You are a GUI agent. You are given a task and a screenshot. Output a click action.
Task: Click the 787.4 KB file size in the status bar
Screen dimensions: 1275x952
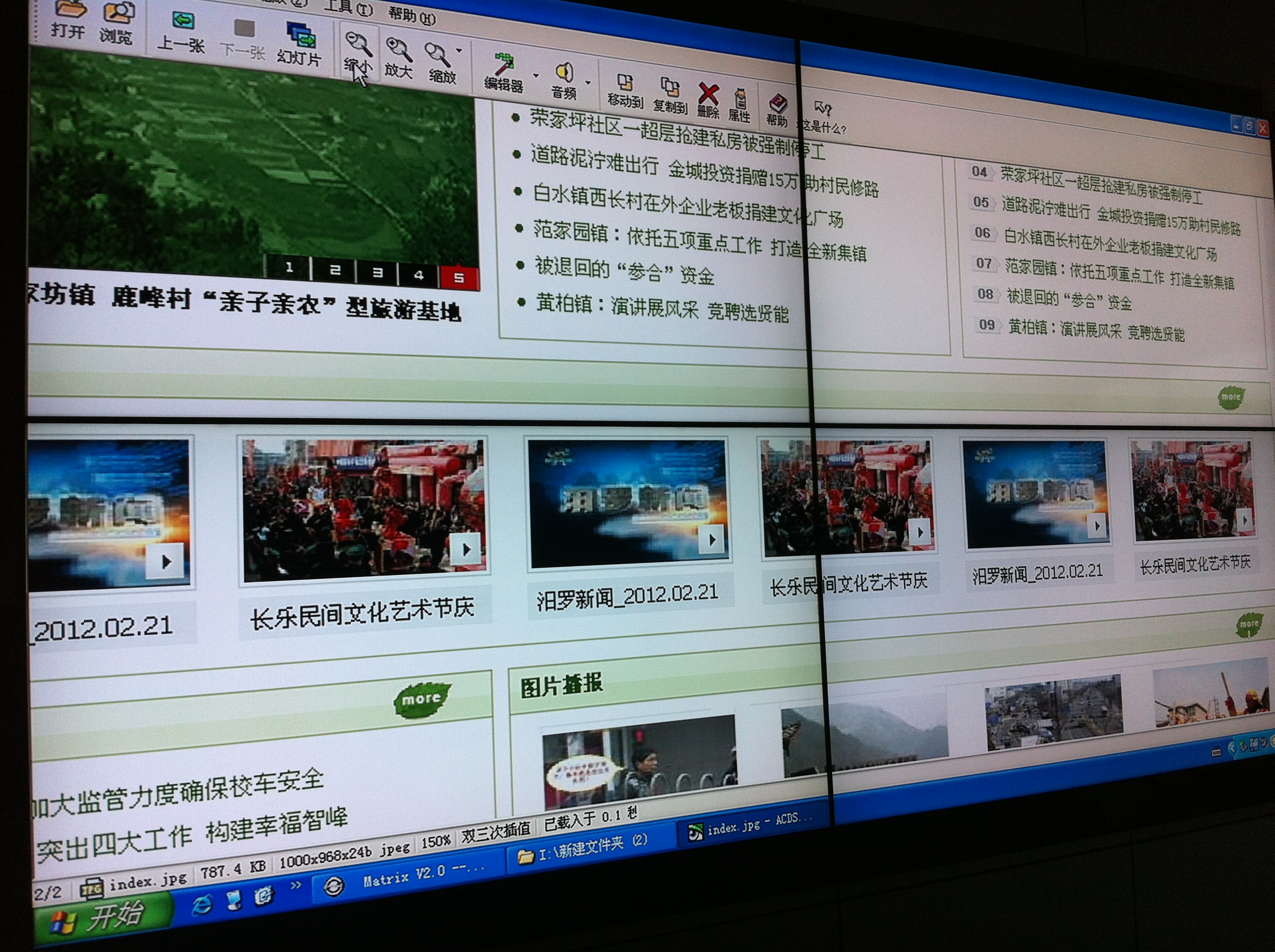(x=234, y=870)
